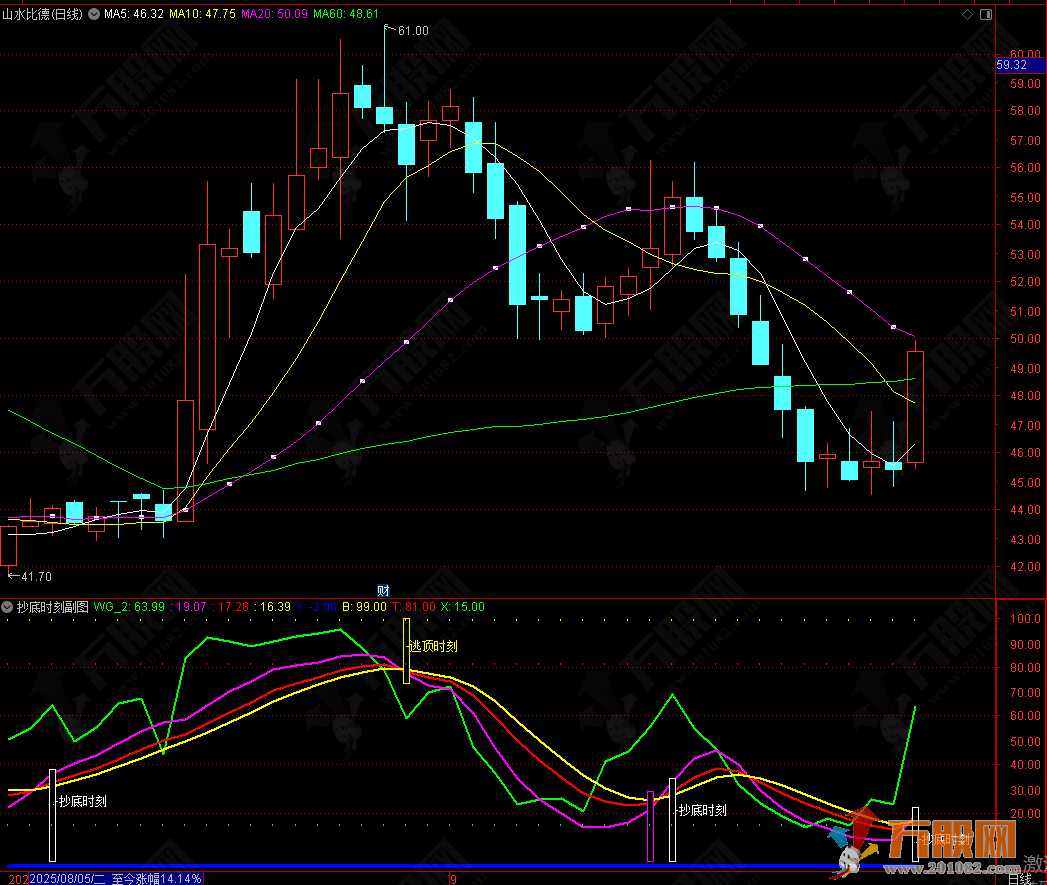Image resolution: width=1047 pixels, height=885 pixels.
Task: Click the green MA60 indicator label
Action: (x=346, y=15)
